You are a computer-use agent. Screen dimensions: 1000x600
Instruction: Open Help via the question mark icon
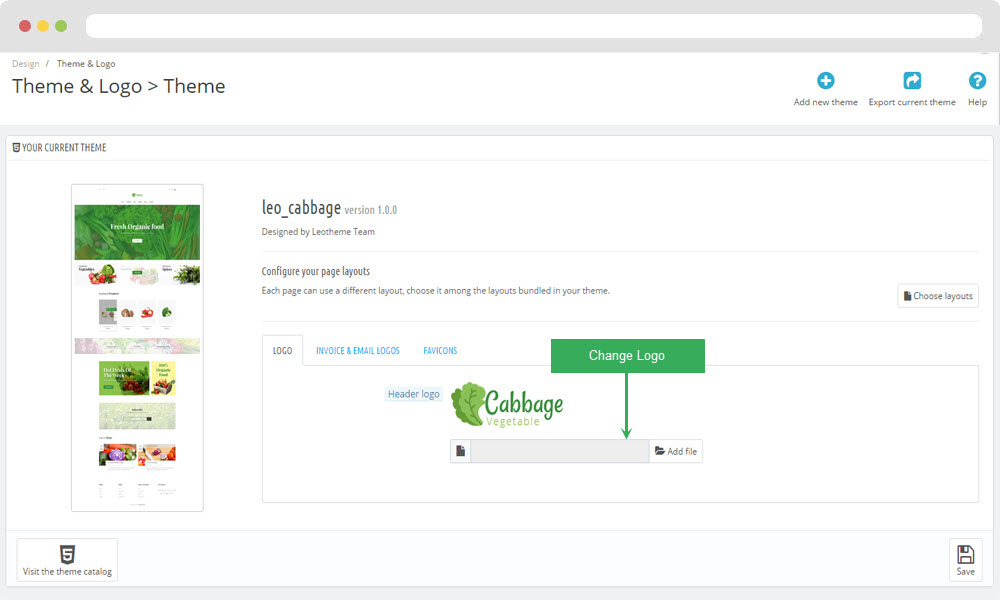(x=977, y=81)
